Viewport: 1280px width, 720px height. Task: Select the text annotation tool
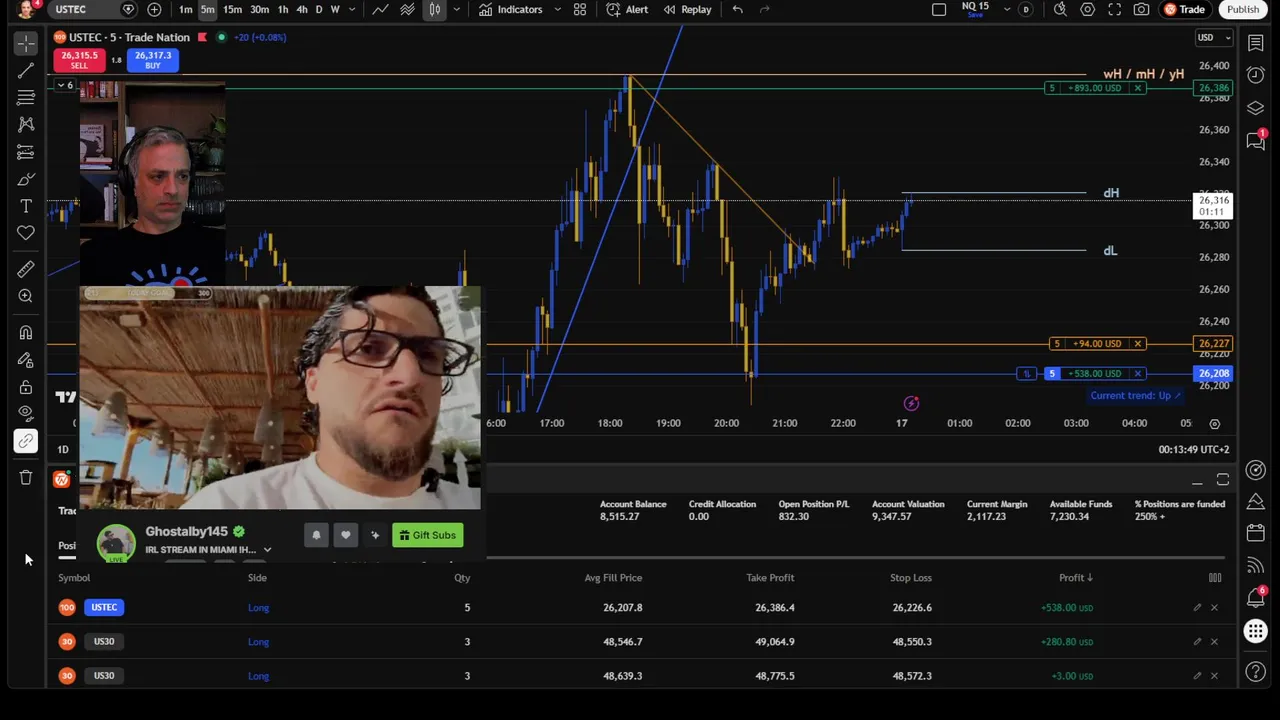tap(26, 206)
